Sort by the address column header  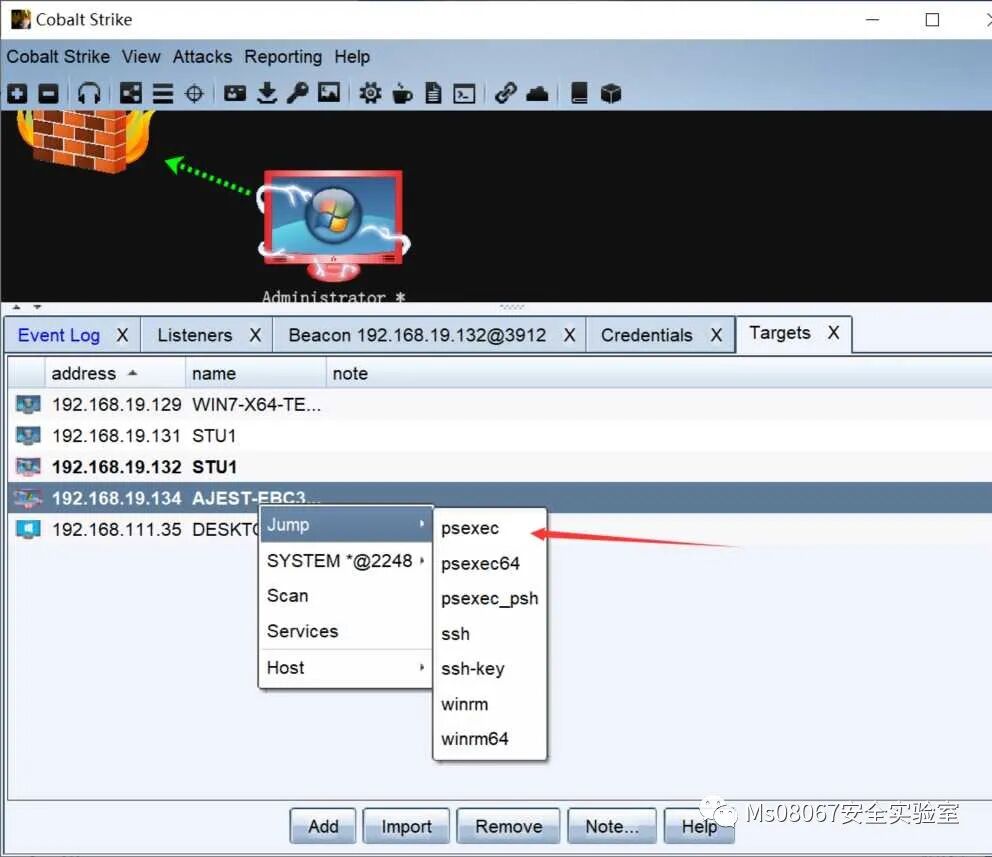(115, 373)
